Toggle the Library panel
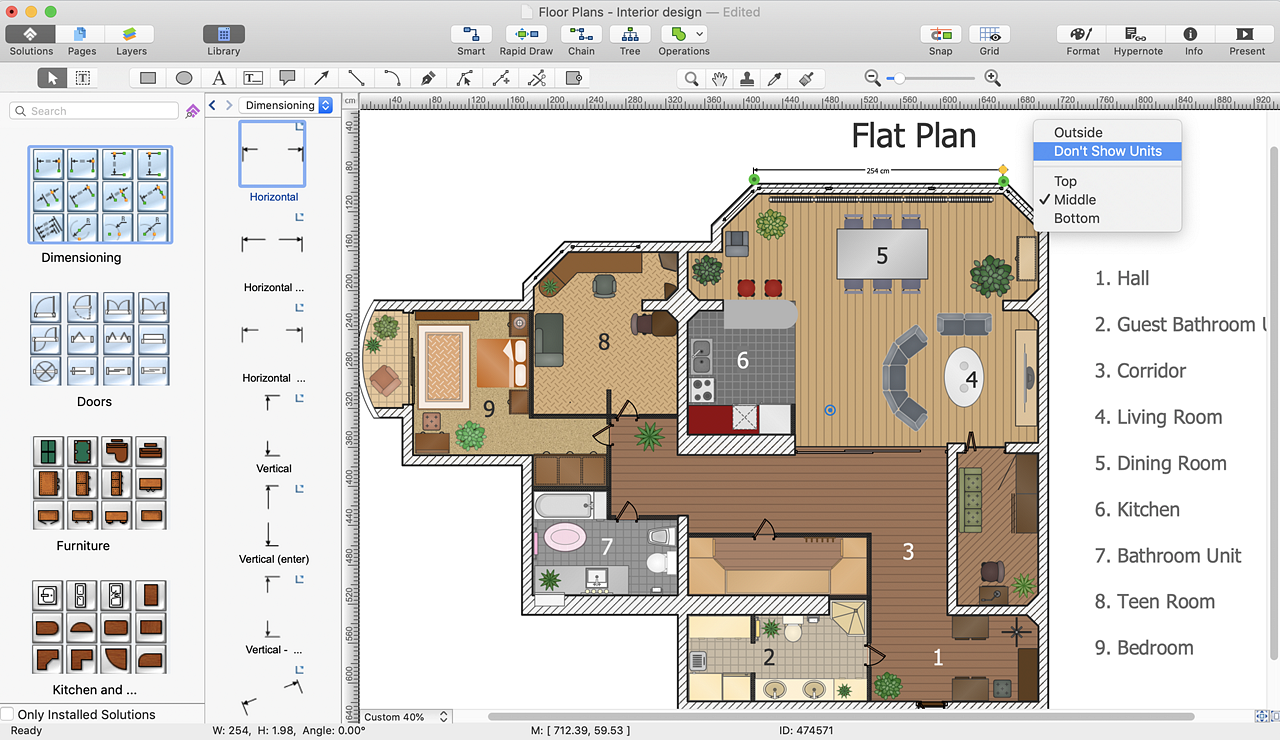1280x740 pixels. click(x=223, y=40)
